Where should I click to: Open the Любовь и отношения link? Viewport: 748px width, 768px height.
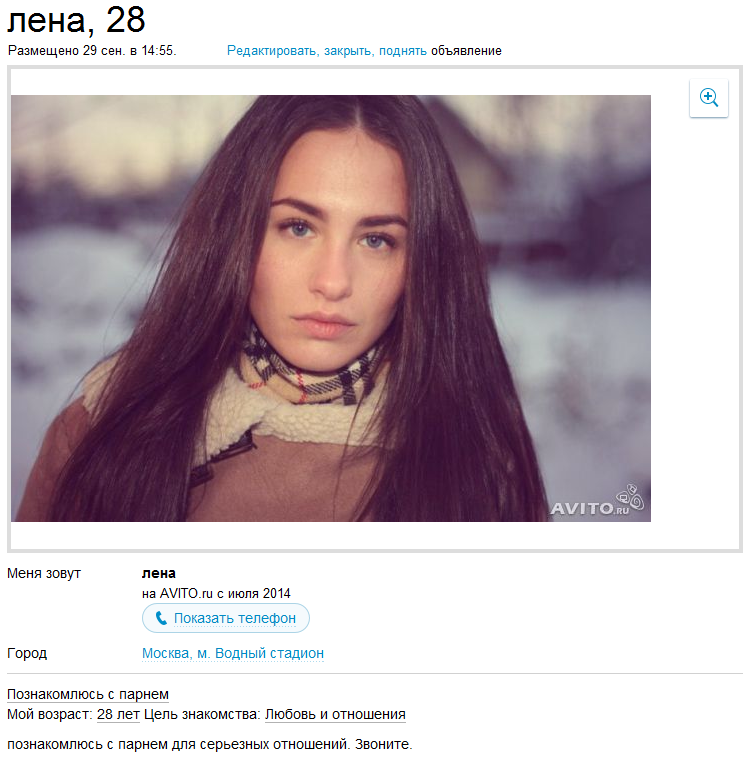click(335, 715)
